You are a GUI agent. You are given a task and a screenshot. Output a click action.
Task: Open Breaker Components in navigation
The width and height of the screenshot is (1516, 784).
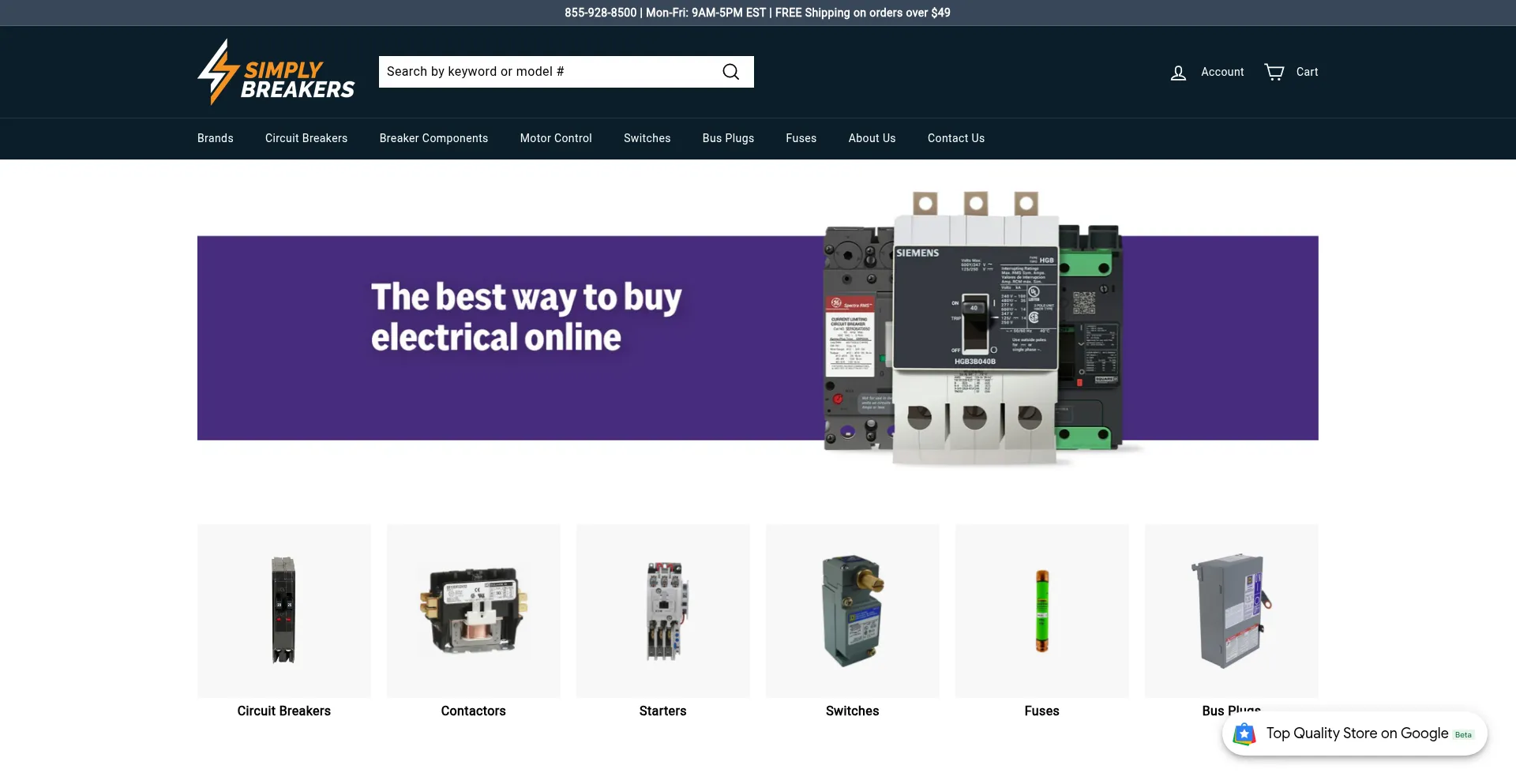click(433, 138)
